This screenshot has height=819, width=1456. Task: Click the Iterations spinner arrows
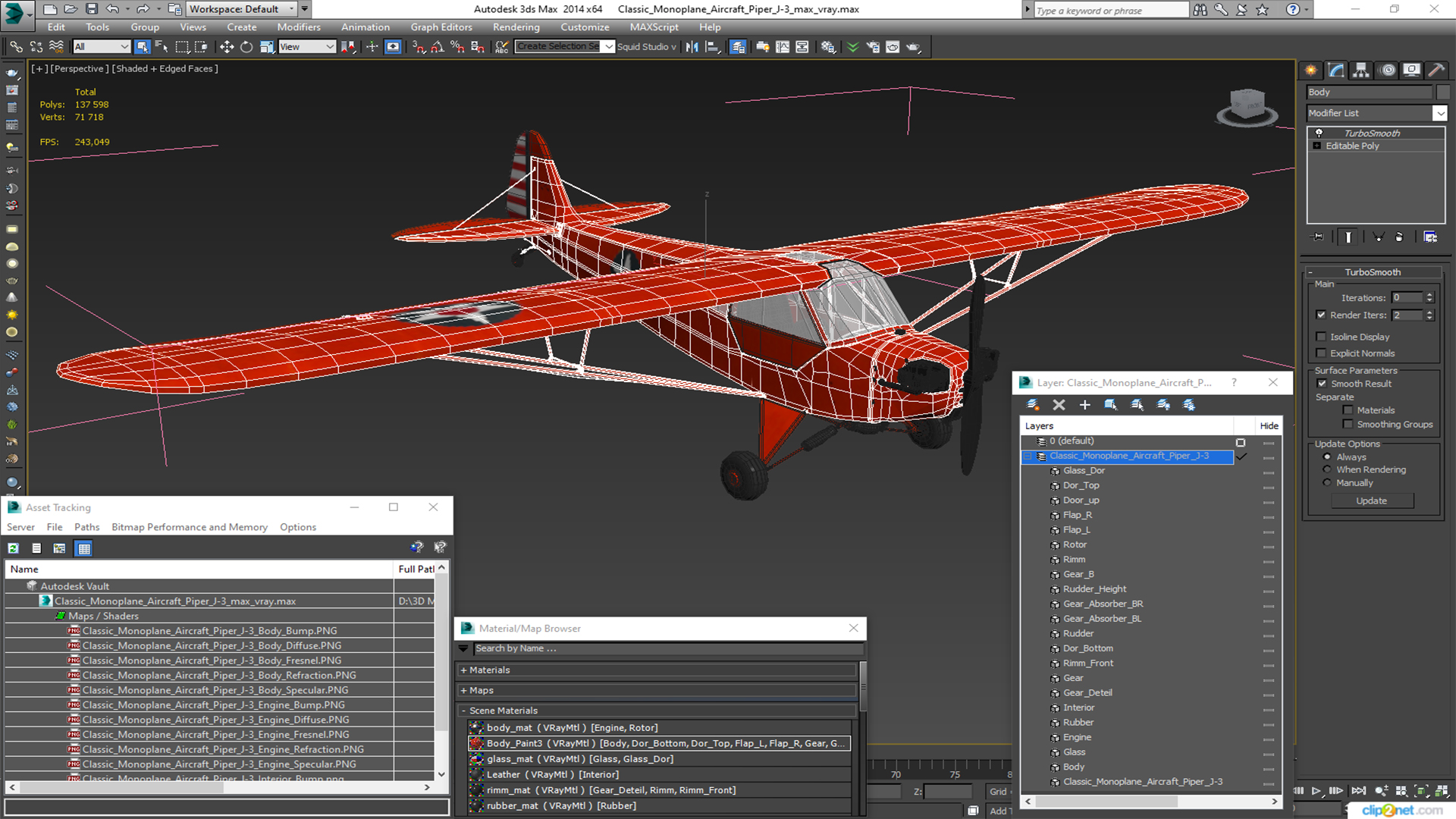(1429, 298)
